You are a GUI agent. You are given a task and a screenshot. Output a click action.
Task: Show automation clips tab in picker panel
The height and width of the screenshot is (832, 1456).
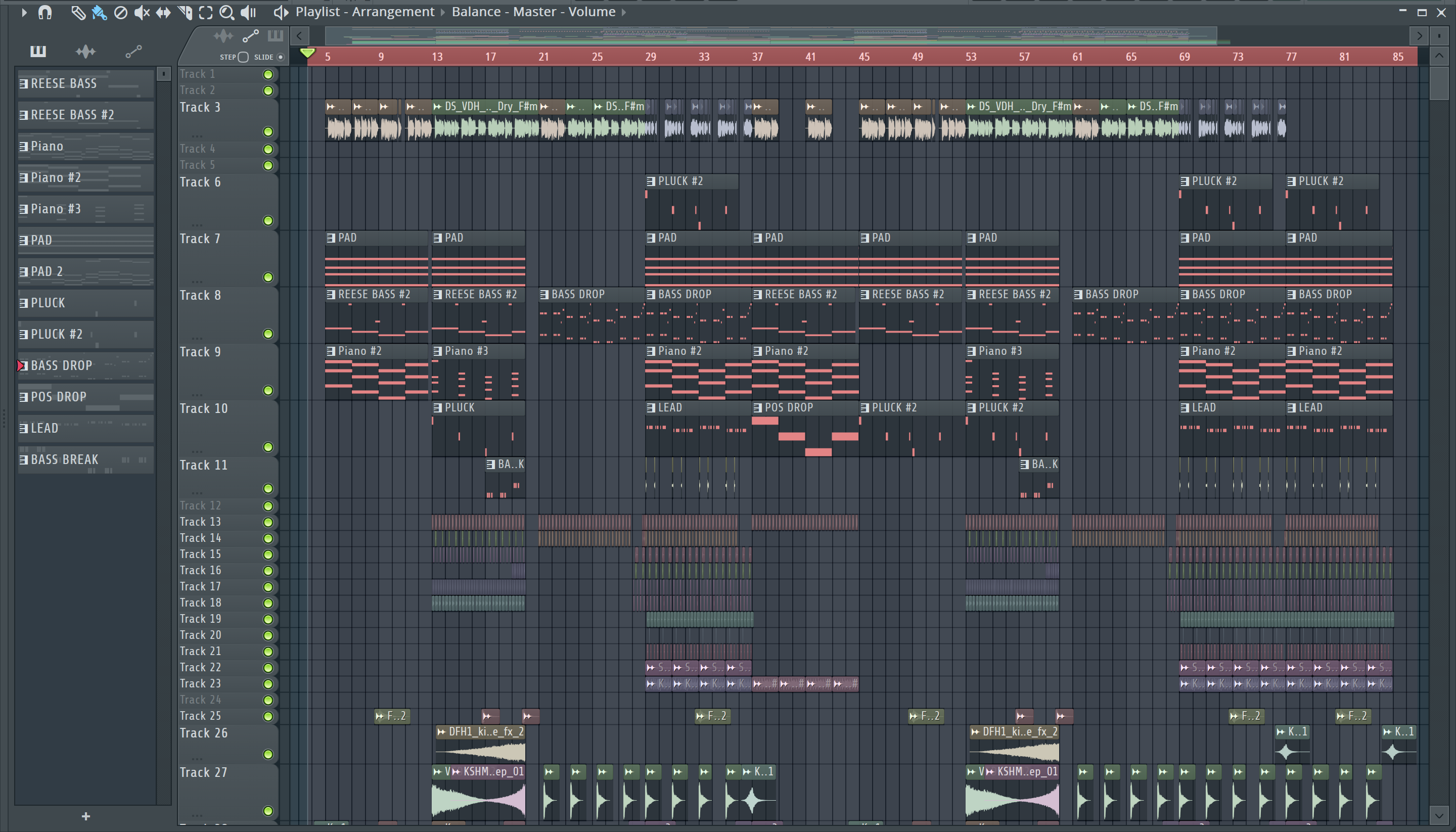(133, 52)
